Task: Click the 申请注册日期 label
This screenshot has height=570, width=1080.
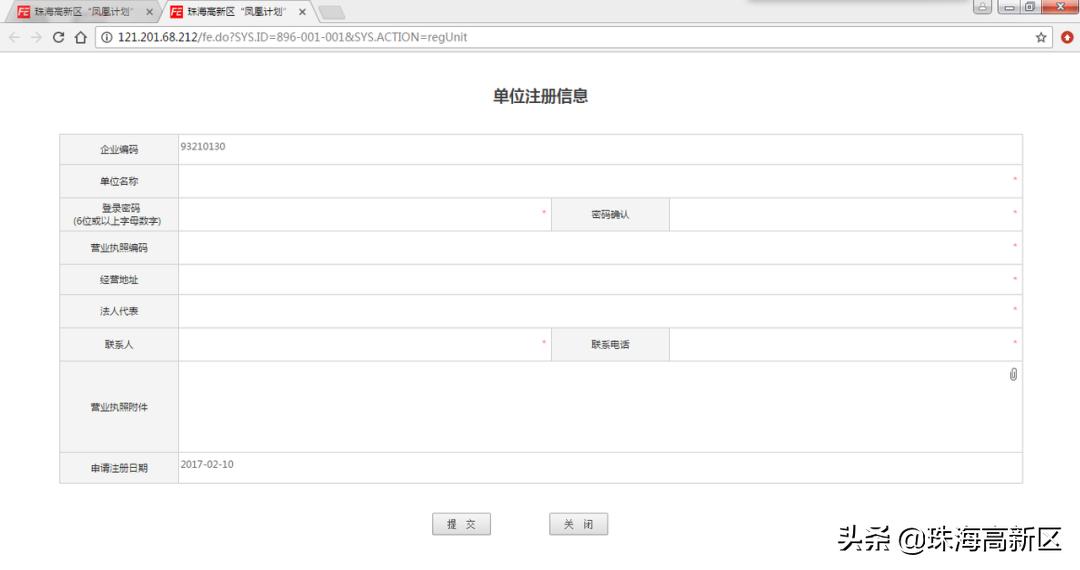Action: click(119, 468)
